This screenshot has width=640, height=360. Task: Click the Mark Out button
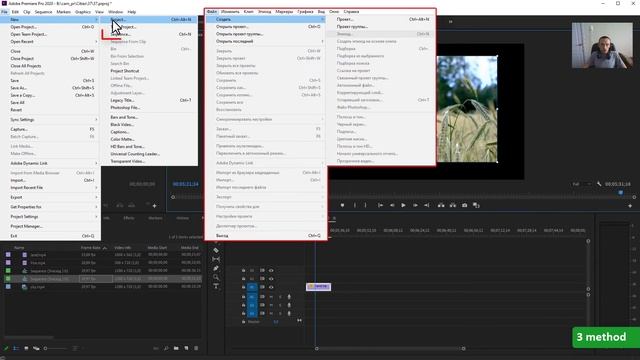[x=365, y=205]
